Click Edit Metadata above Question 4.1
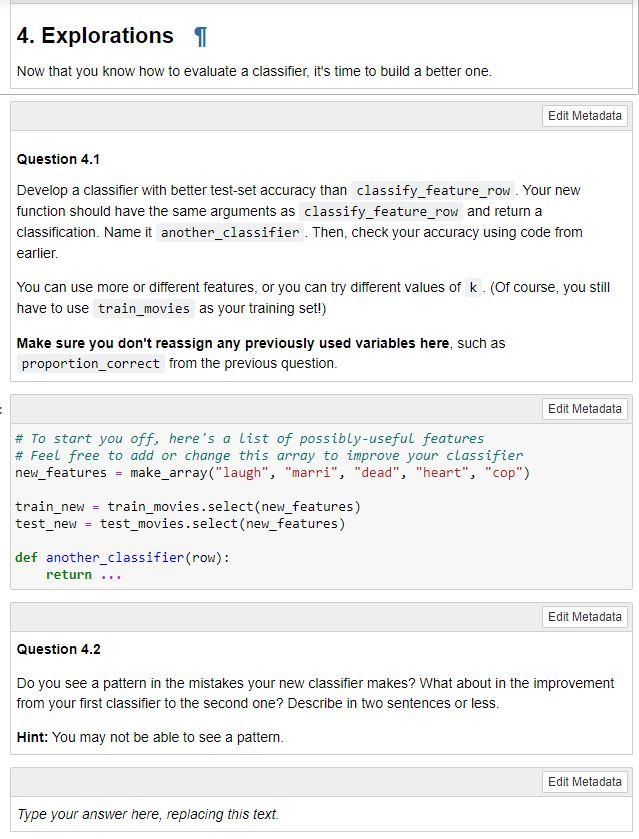 click(x=584, y=116)
